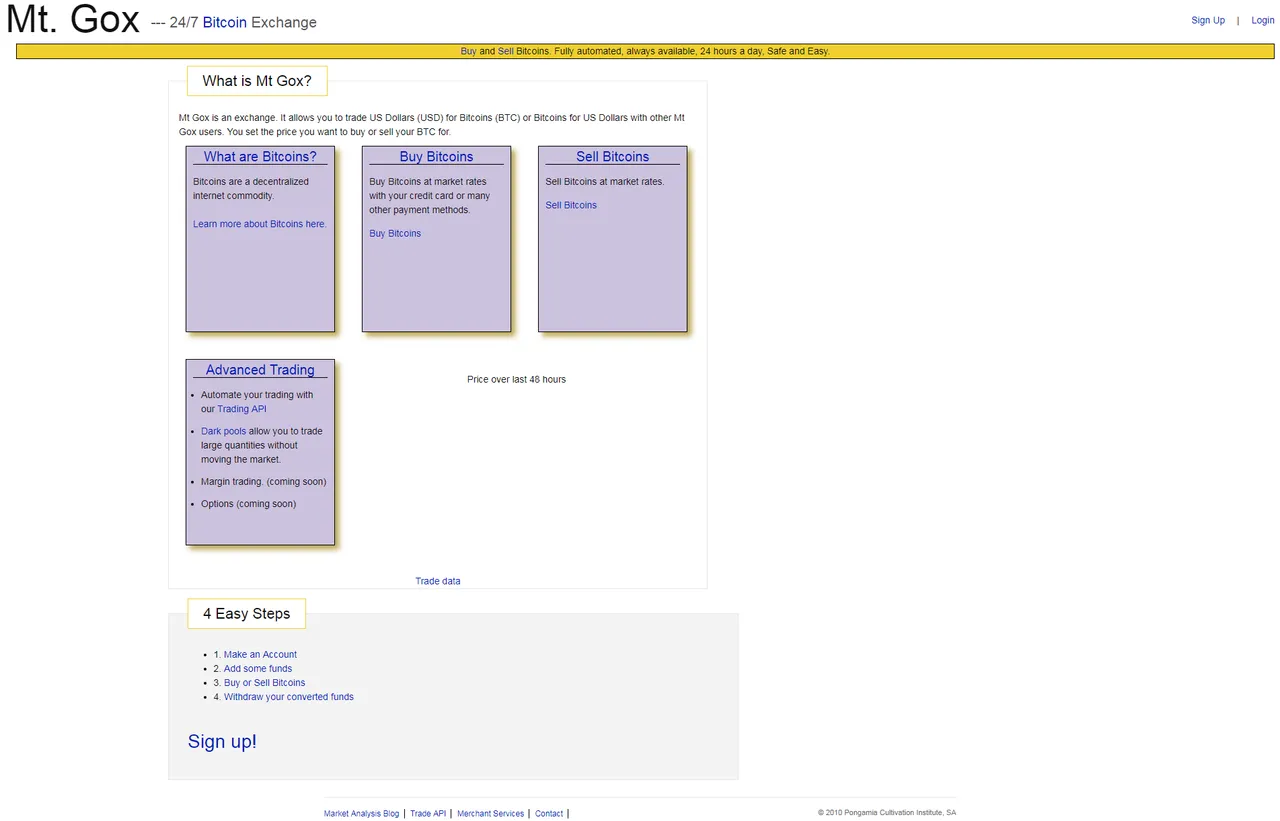This screenshot has height=821, width=1280.
Task: Click the small 'Sell Bitcoins' link in the card body
Action: [571, 205]
